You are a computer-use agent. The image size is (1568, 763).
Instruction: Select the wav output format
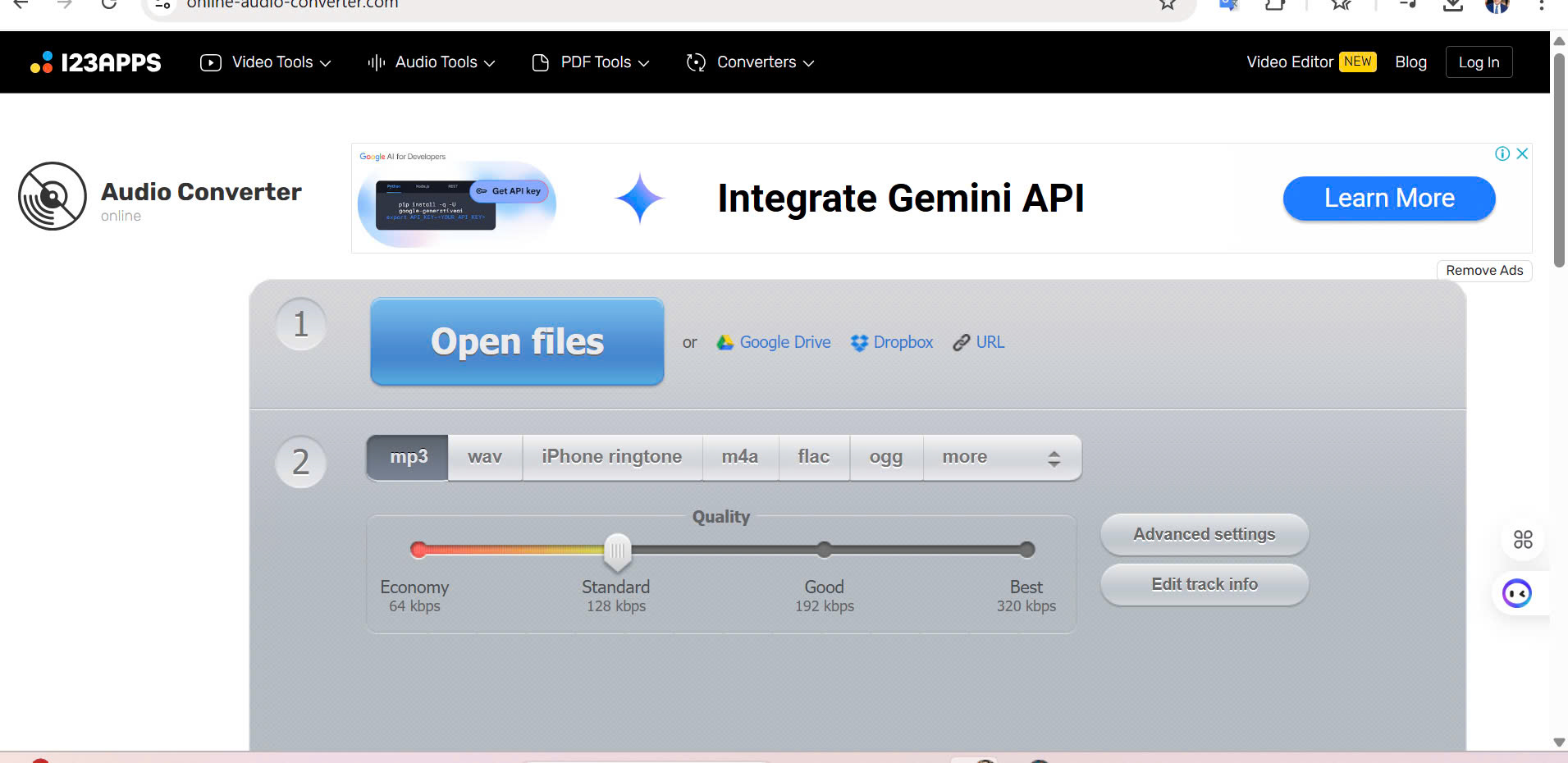point(485,457)
